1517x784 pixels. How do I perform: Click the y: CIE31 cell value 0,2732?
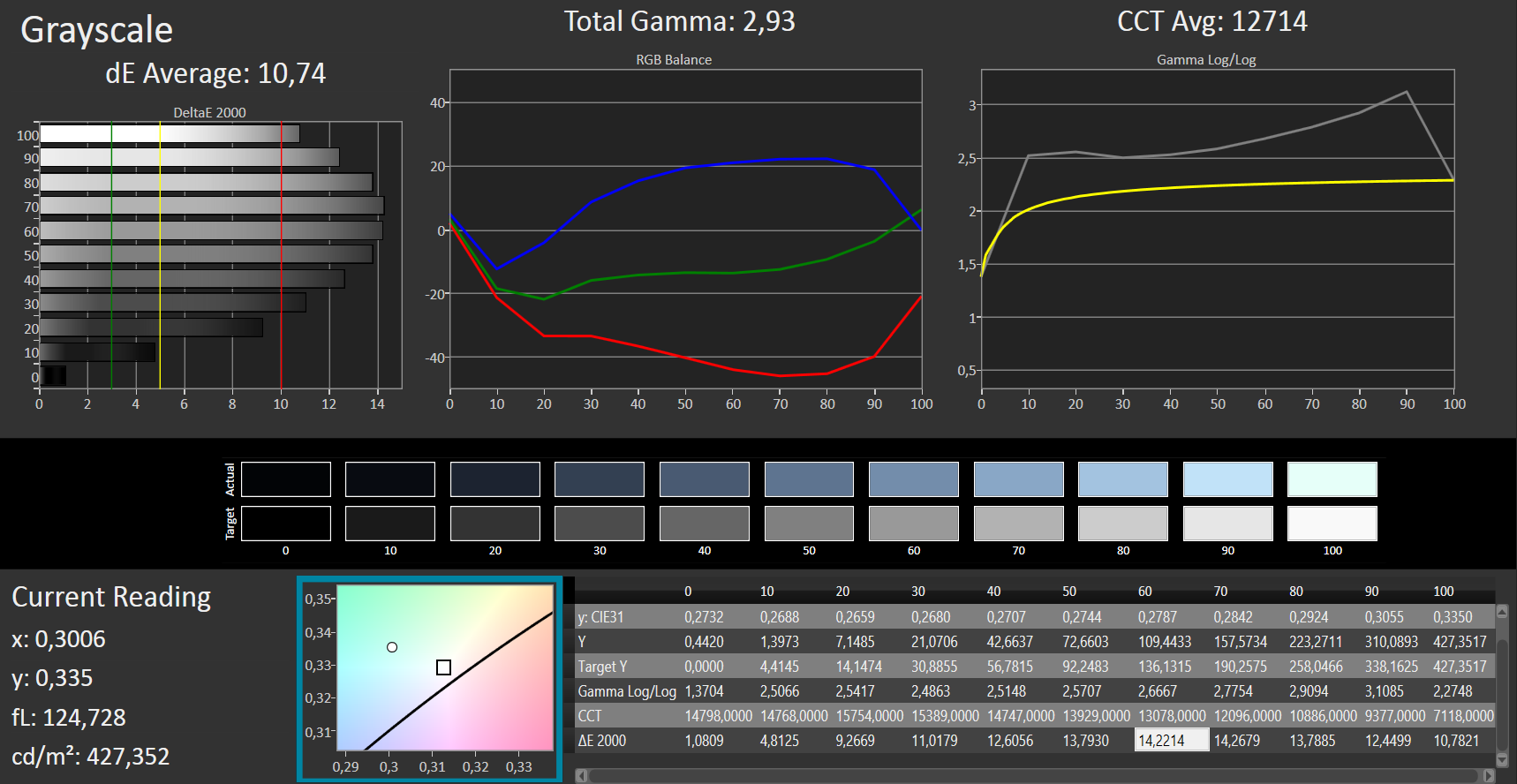click(704, 617)
